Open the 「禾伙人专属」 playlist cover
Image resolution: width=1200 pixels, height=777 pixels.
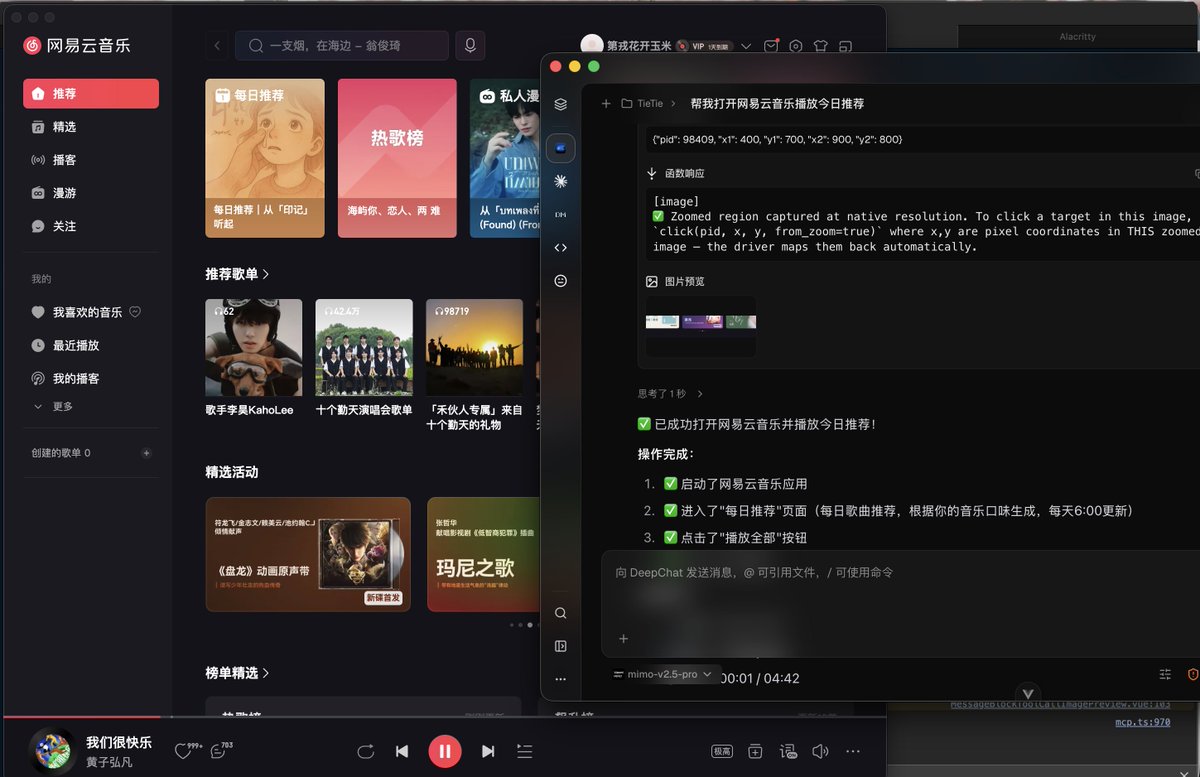[474, 347]
